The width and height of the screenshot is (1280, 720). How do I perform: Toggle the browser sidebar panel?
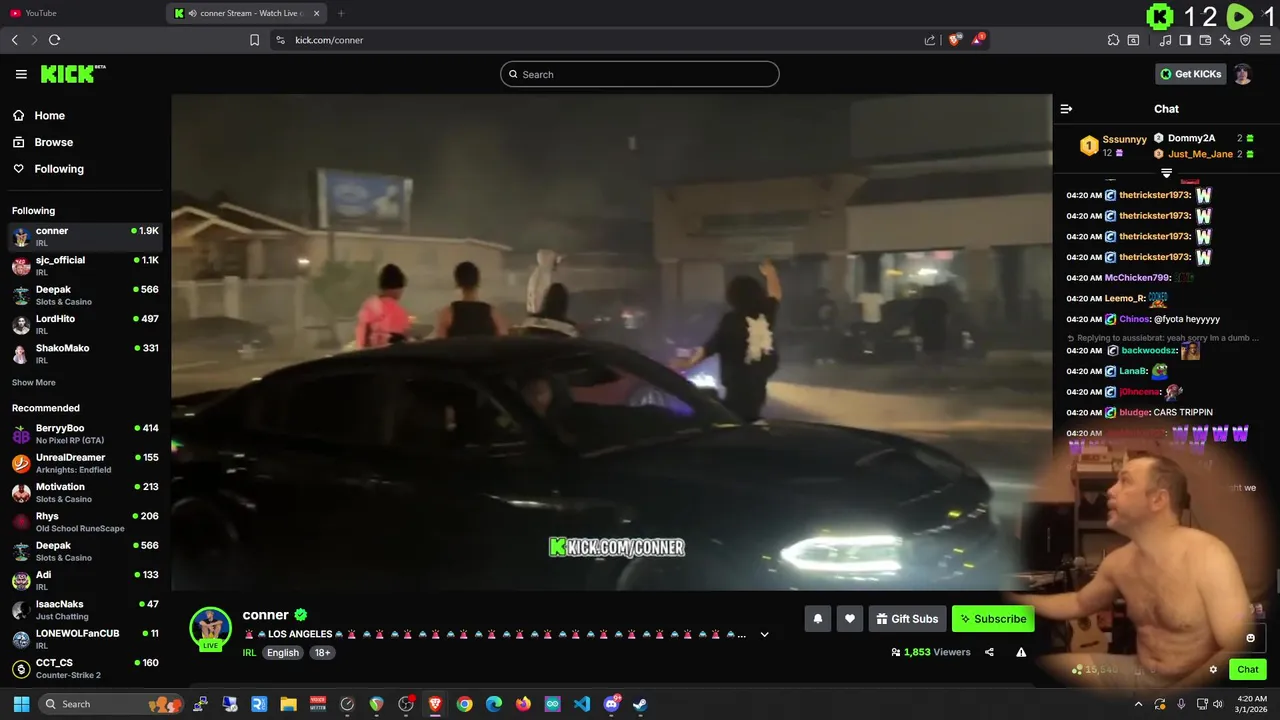(x=1185, y=40)
